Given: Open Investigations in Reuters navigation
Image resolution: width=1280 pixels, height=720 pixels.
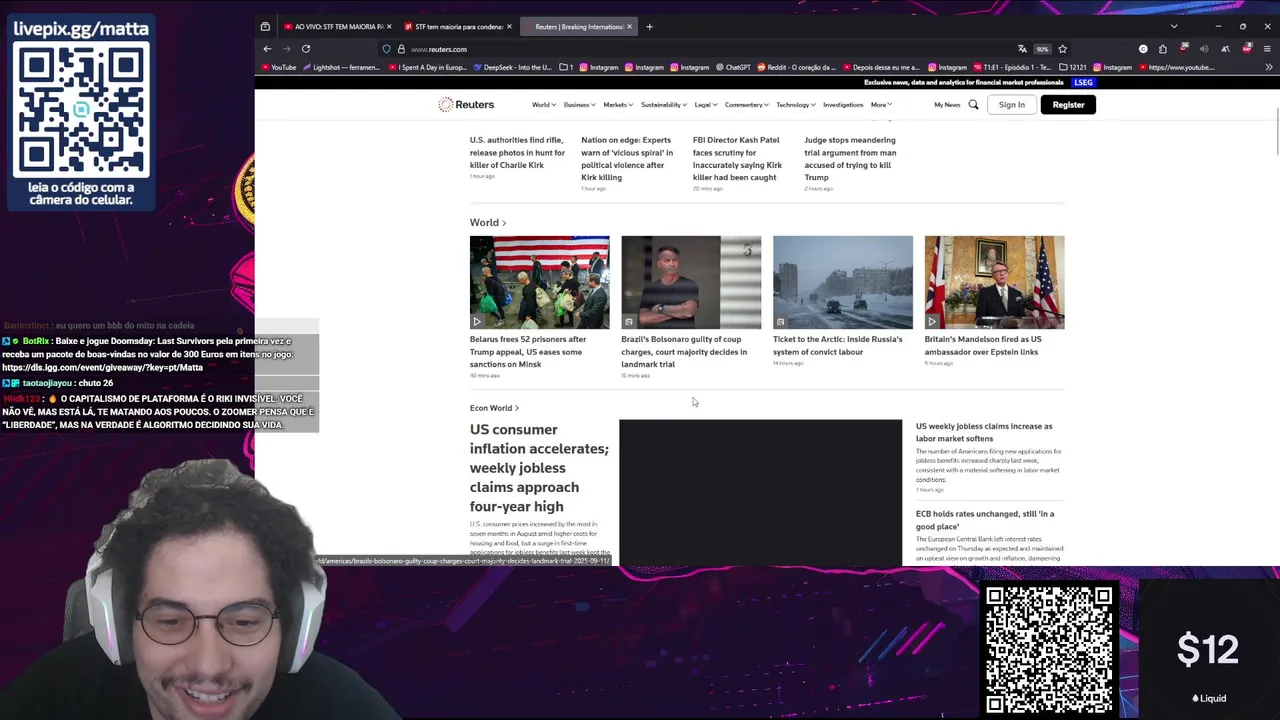Looking at the screenshot, I should tap(843, 104).
